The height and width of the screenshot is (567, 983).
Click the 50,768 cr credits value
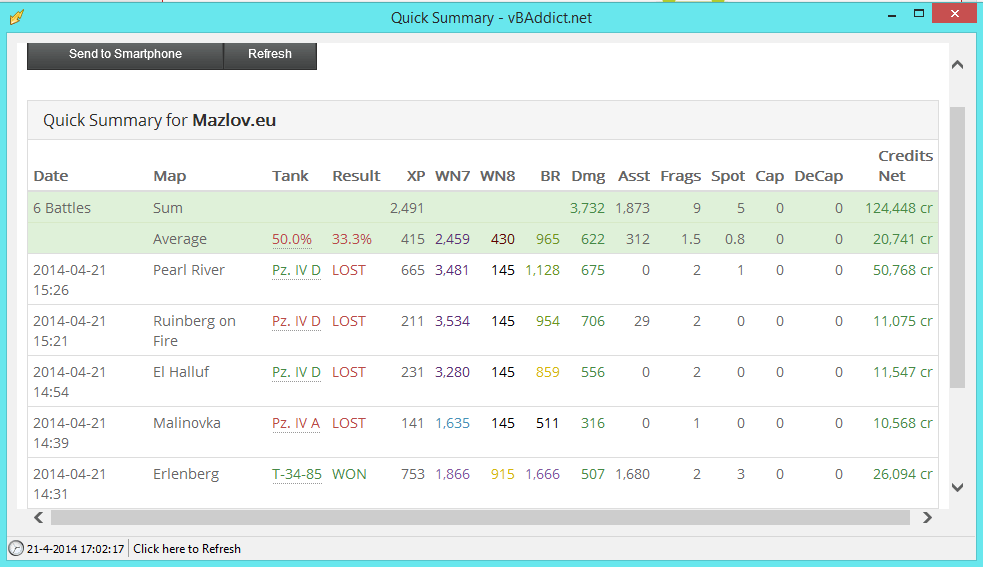(x=903, y=270)
